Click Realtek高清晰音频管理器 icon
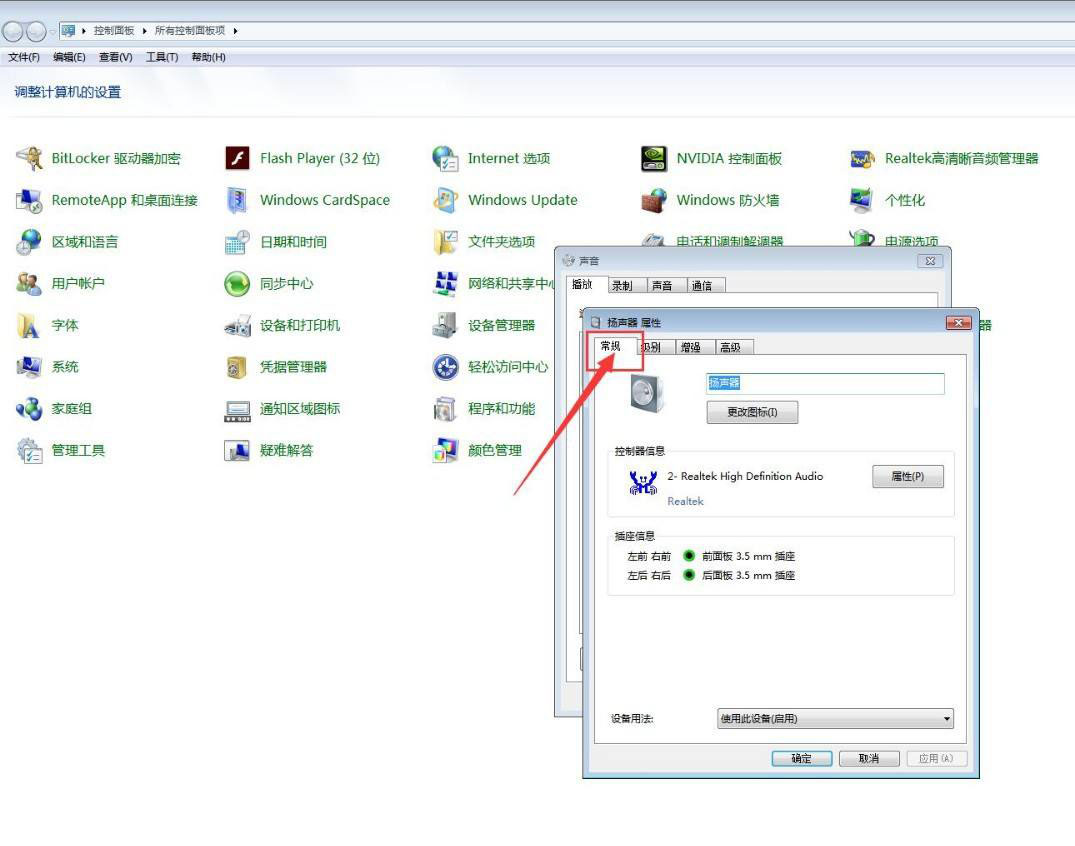The height and width of the screenshot is (846, 1075). 862,158
